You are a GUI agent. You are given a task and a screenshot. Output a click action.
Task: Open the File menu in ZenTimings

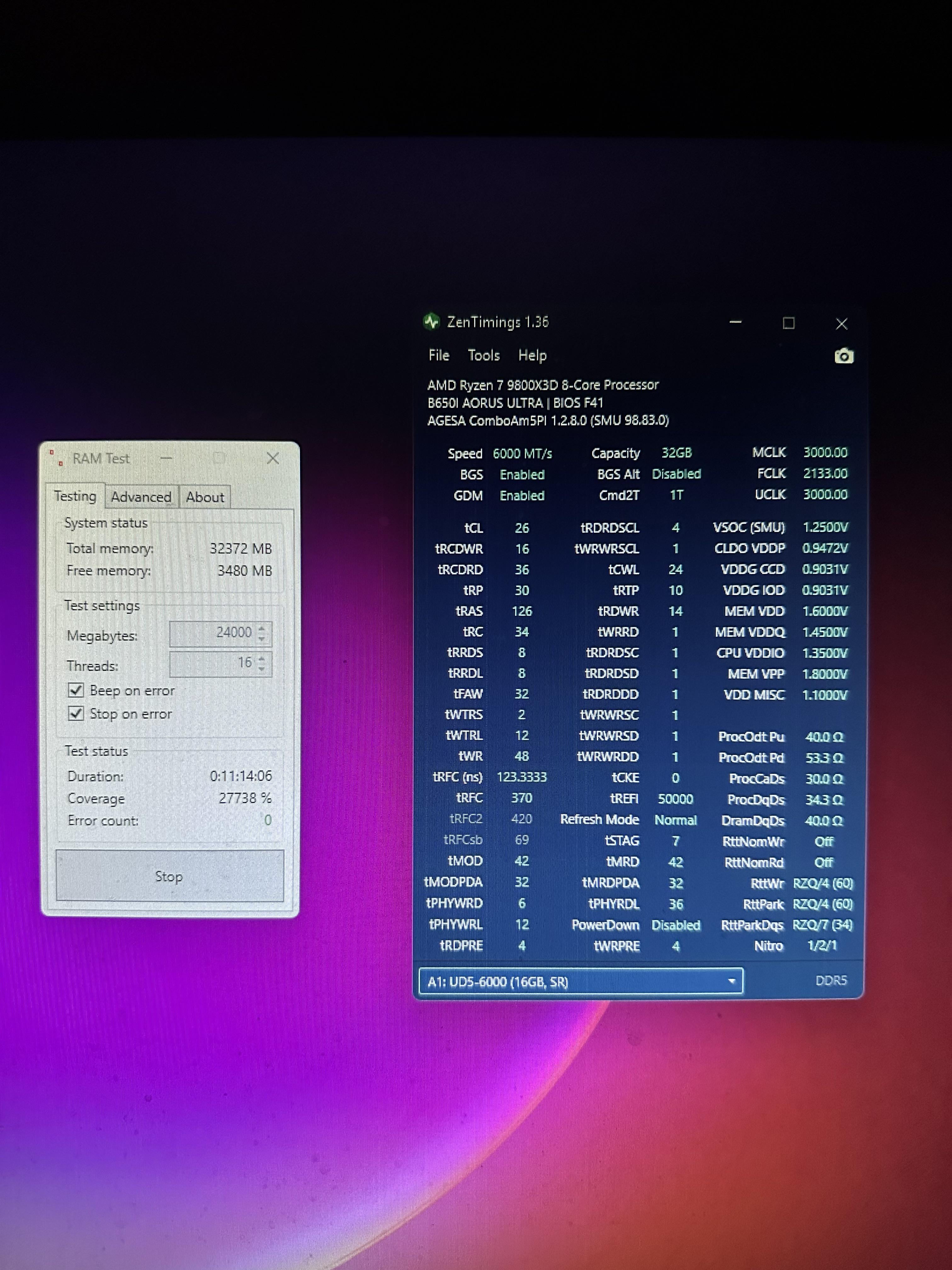[439, 355]
